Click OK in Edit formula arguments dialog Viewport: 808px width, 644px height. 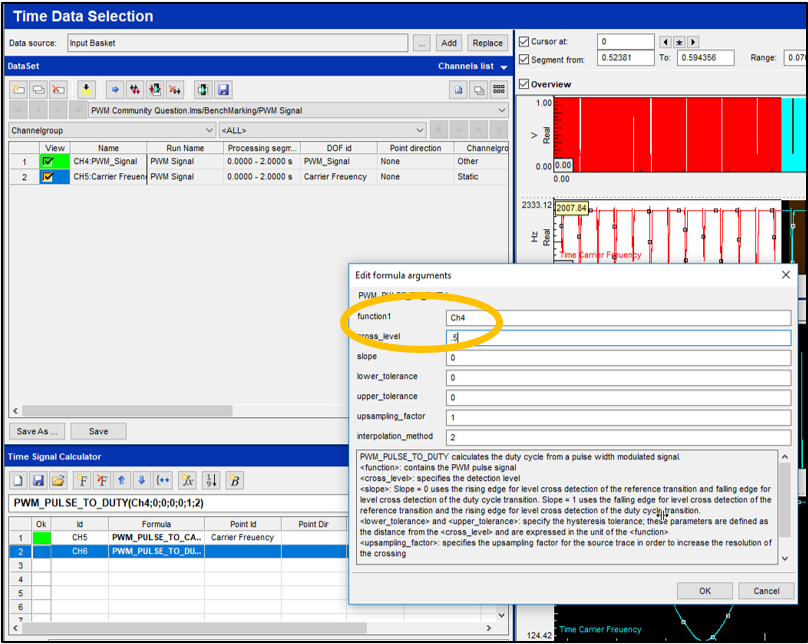705,591
